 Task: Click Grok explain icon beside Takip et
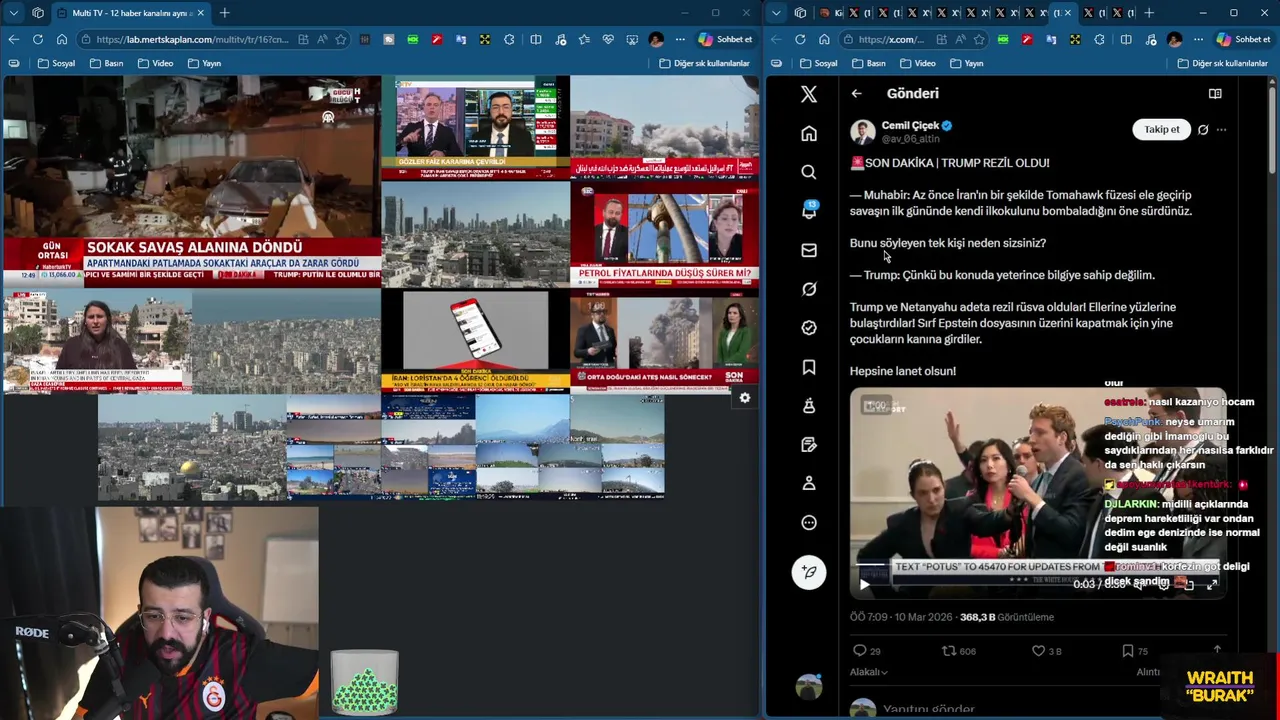click(1203, 130)
